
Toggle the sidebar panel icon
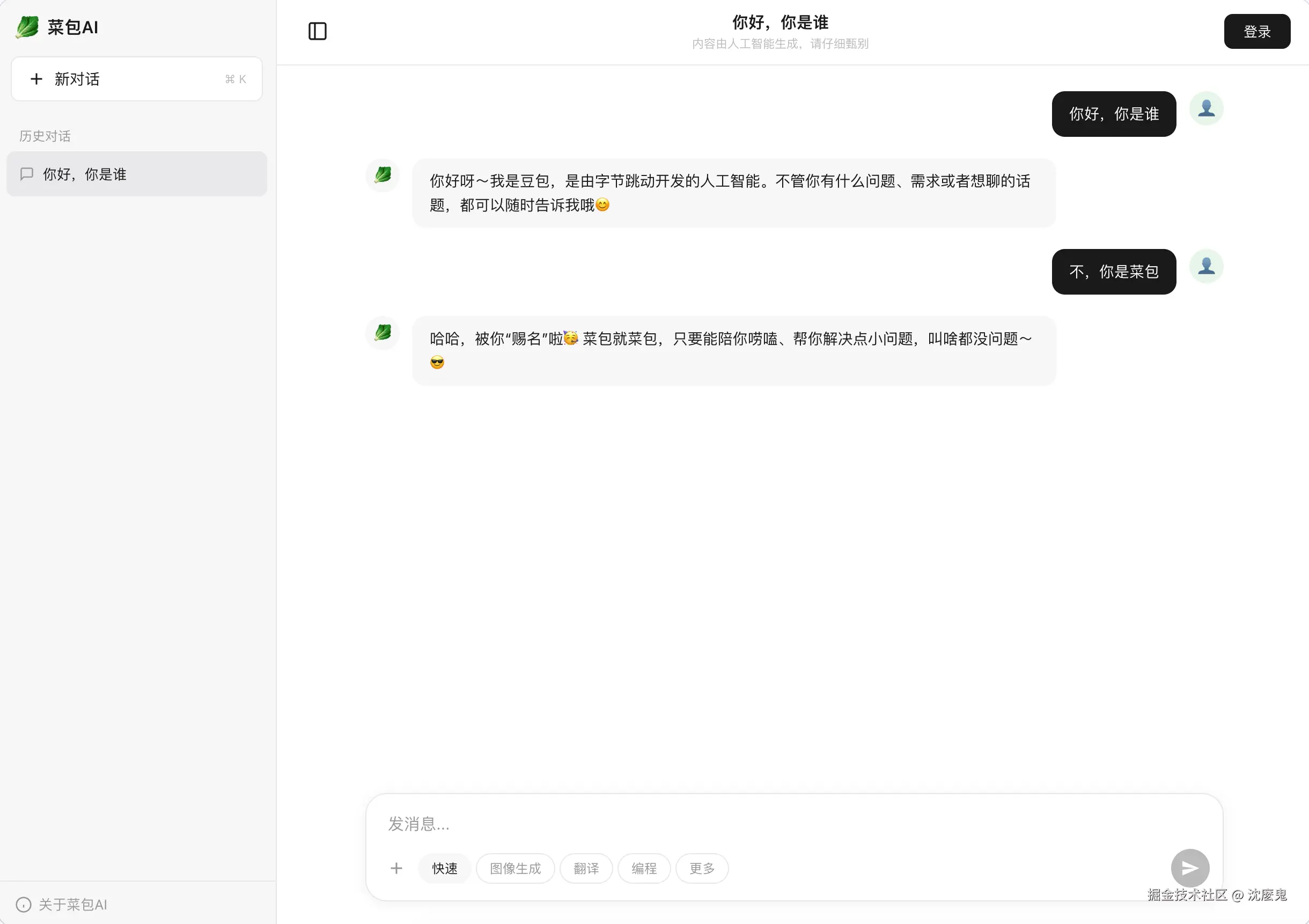click(x=318, y=31)
